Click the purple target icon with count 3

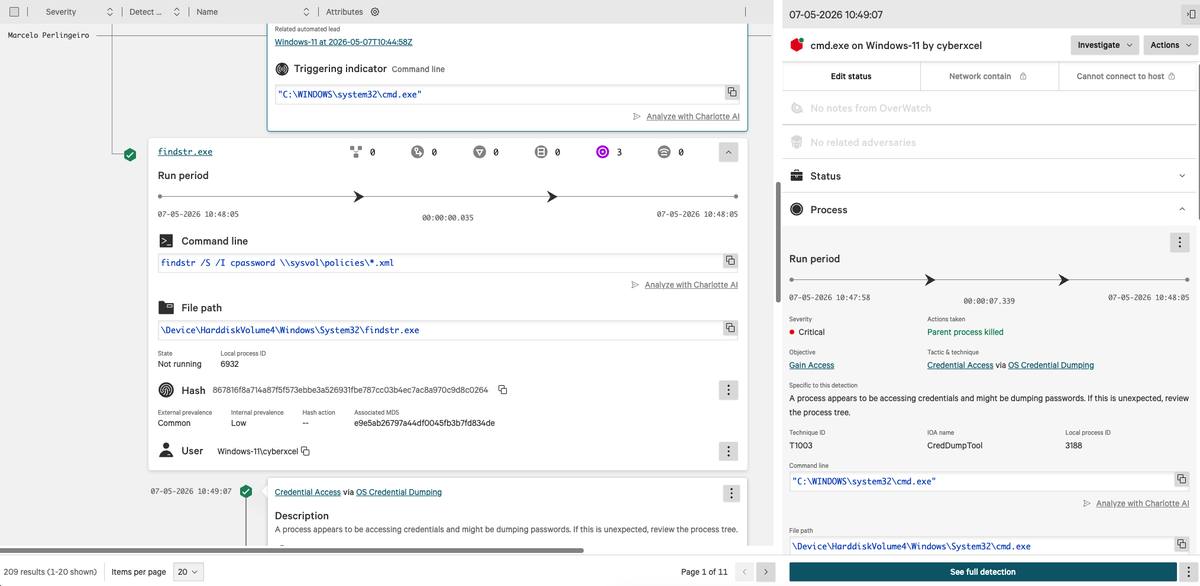click(602, 152)
